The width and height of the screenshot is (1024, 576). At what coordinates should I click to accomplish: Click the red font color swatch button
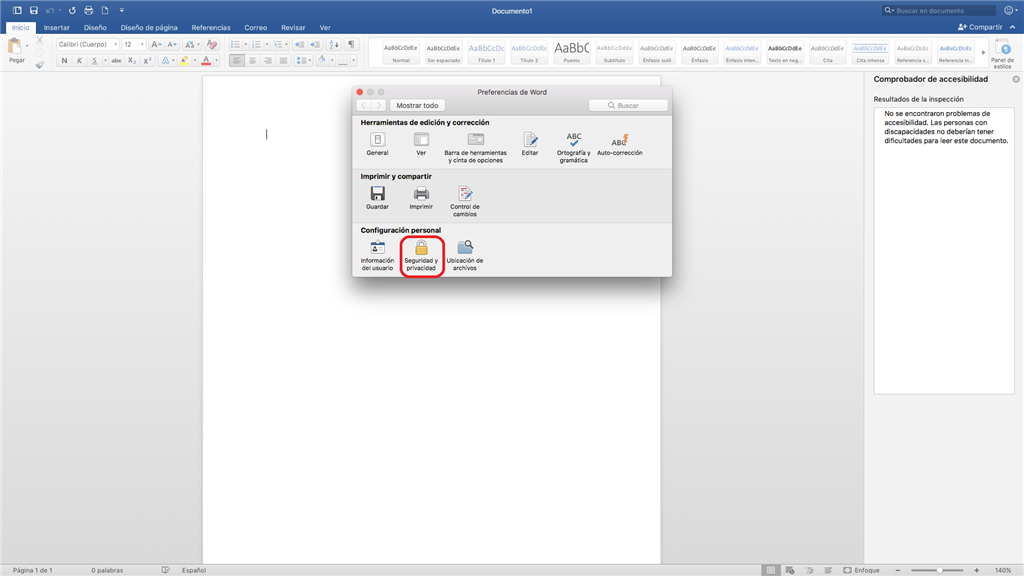pos(206,61)
